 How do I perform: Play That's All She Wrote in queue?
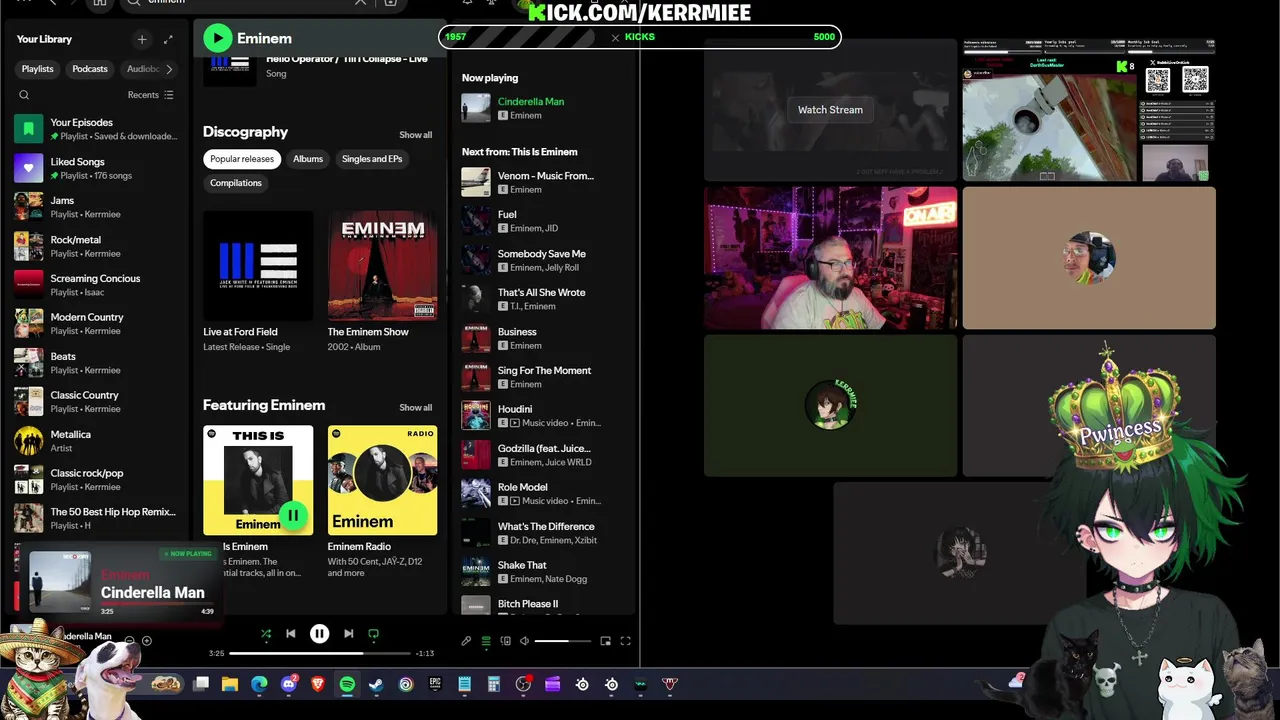[x=545, y=299]
